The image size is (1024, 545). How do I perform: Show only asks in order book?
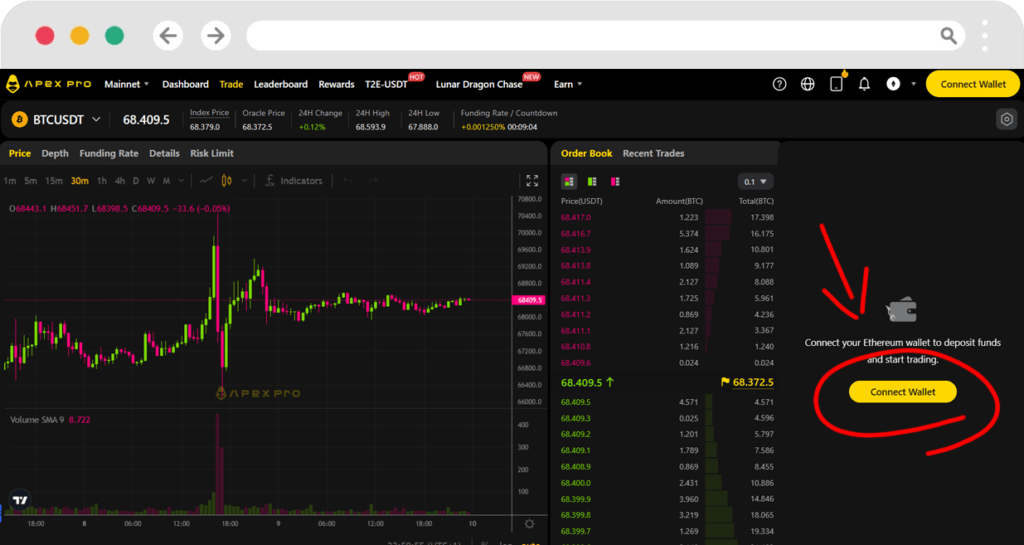click(x=615, y=182)
